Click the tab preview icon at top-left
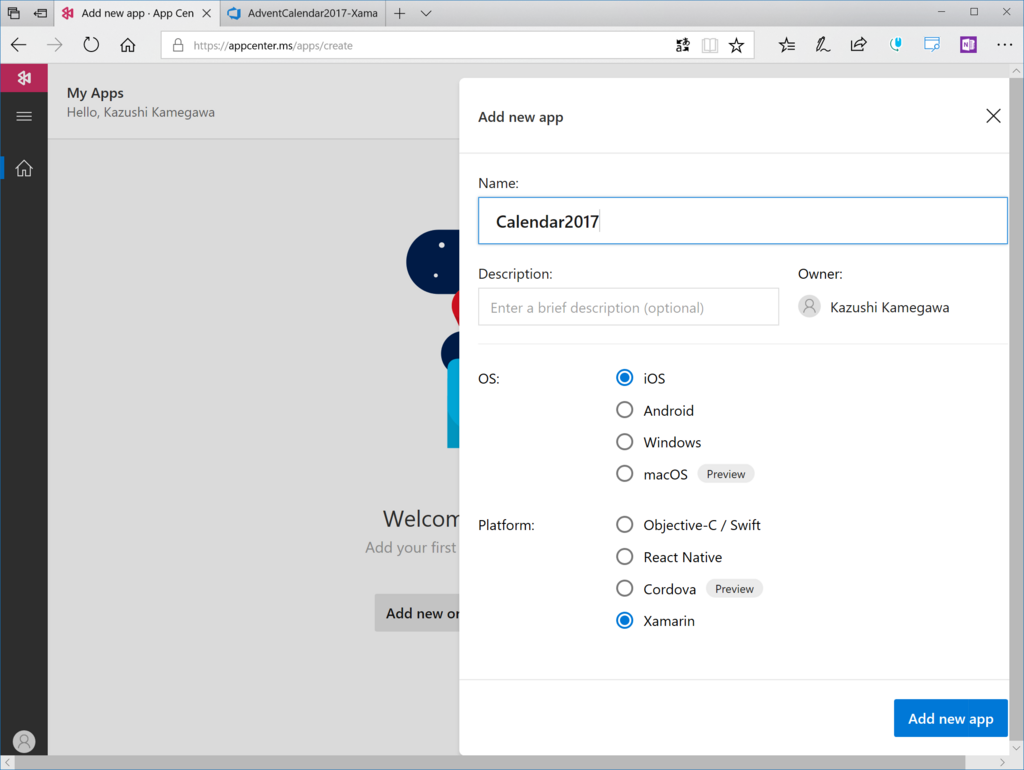1024x770 pixels. click(14, 13)
